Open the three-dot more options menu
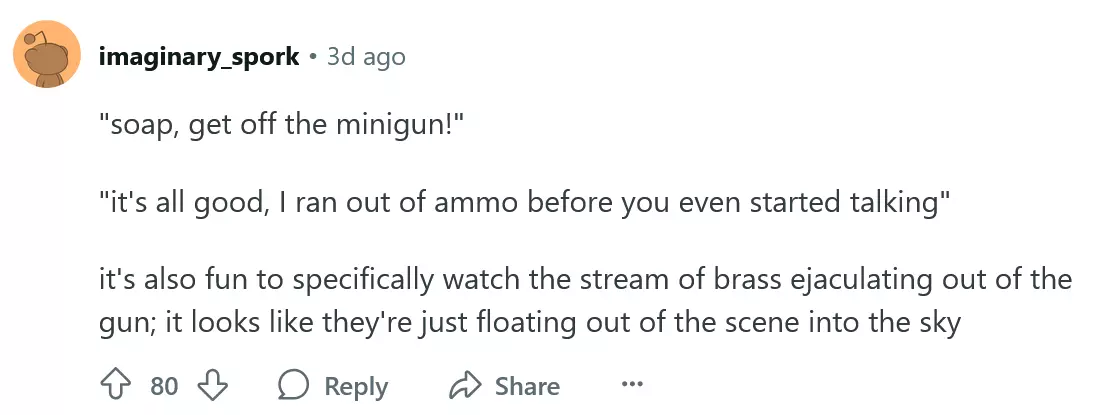This screenshot has height=415, width=1110. pos(631,385)
